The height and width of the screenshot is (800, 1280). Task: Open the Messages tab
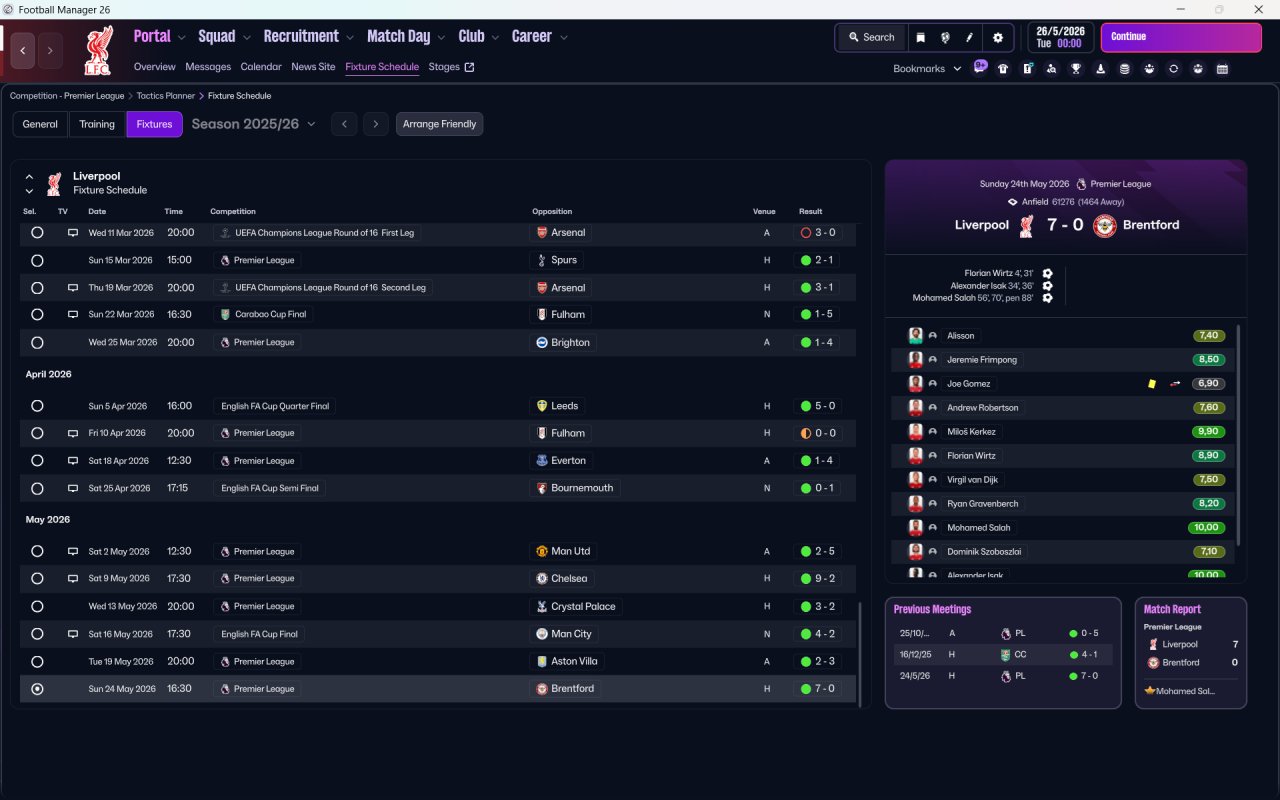[208, 67]
